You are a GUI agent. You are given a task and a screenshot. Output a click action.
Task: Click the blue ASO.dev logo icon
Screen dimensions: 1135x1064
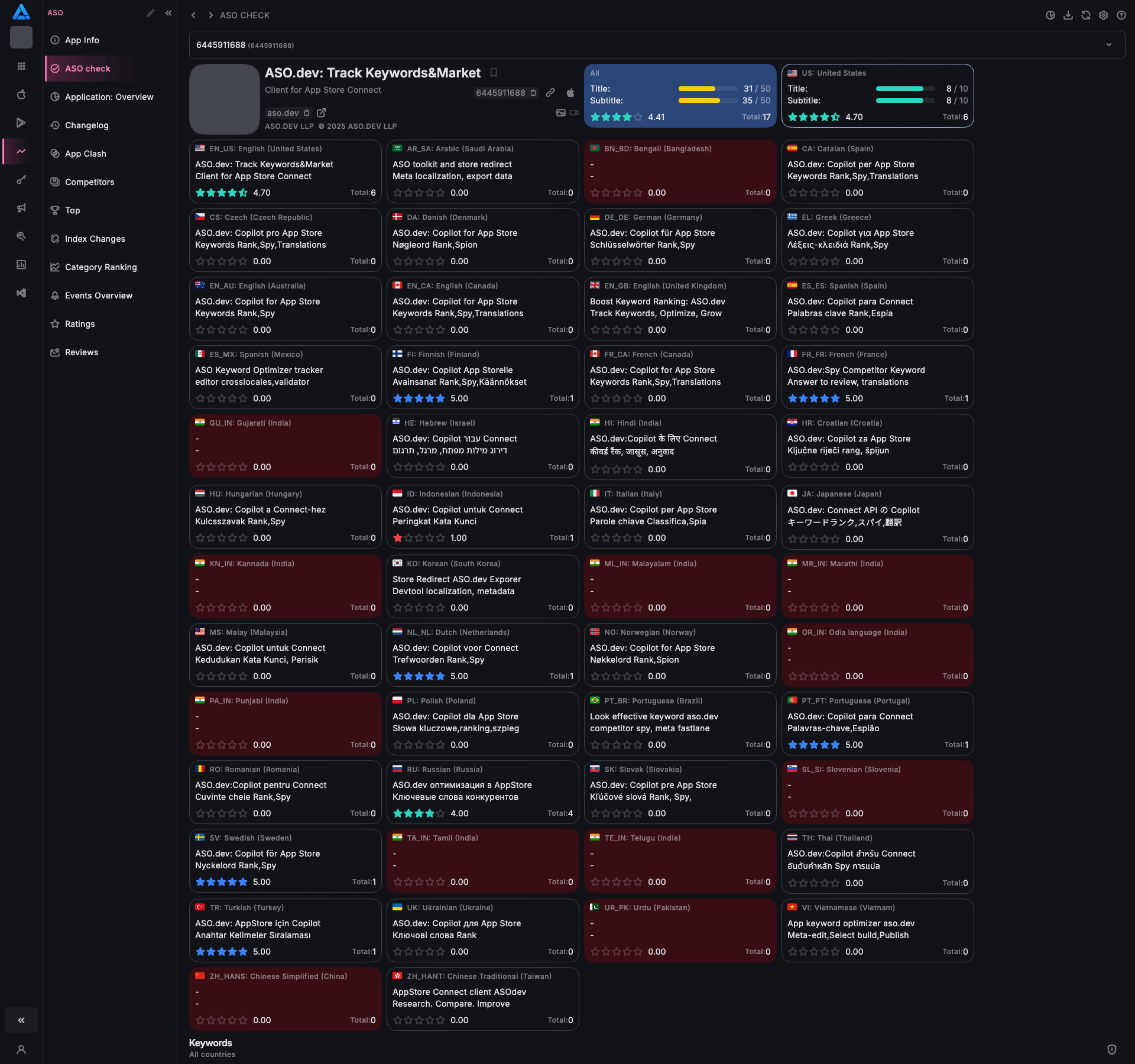21,12
